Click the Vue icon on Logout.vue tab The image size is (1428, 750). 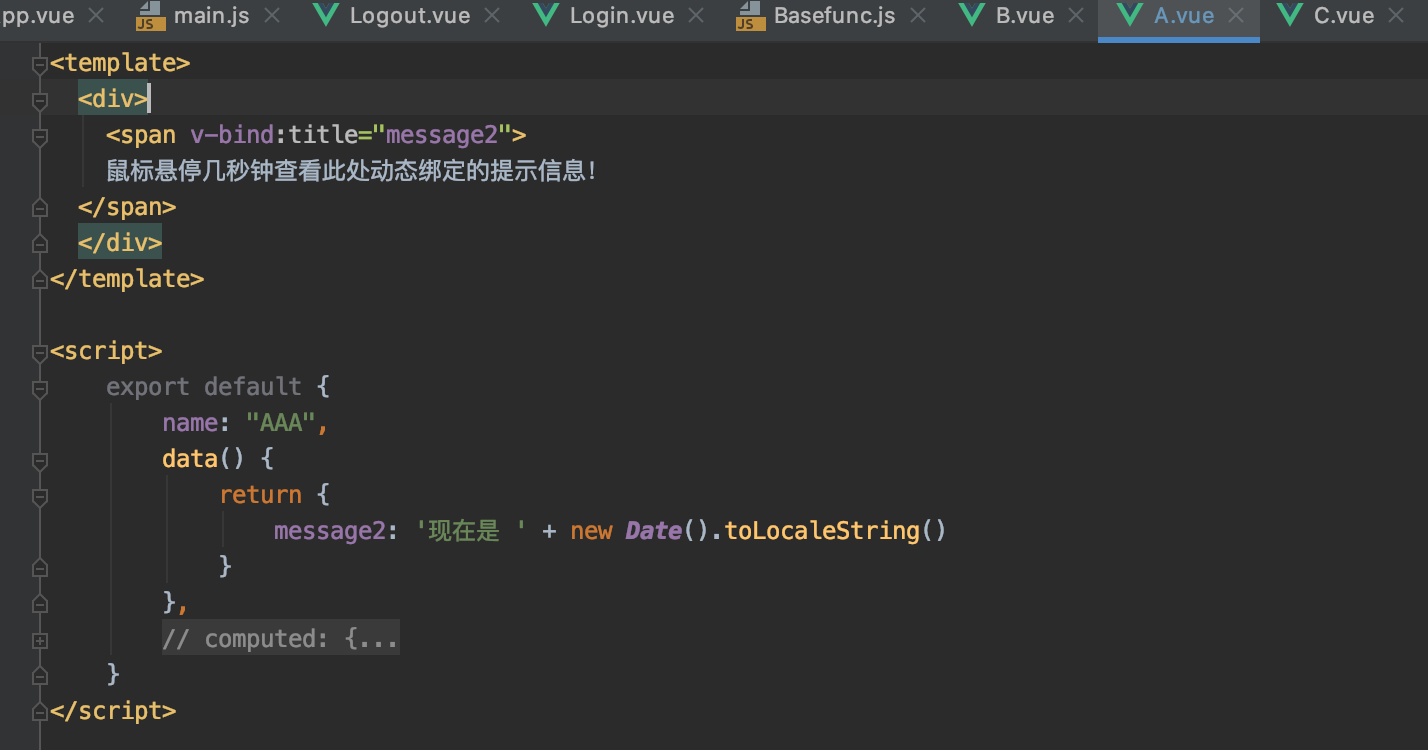click(325, 16)
